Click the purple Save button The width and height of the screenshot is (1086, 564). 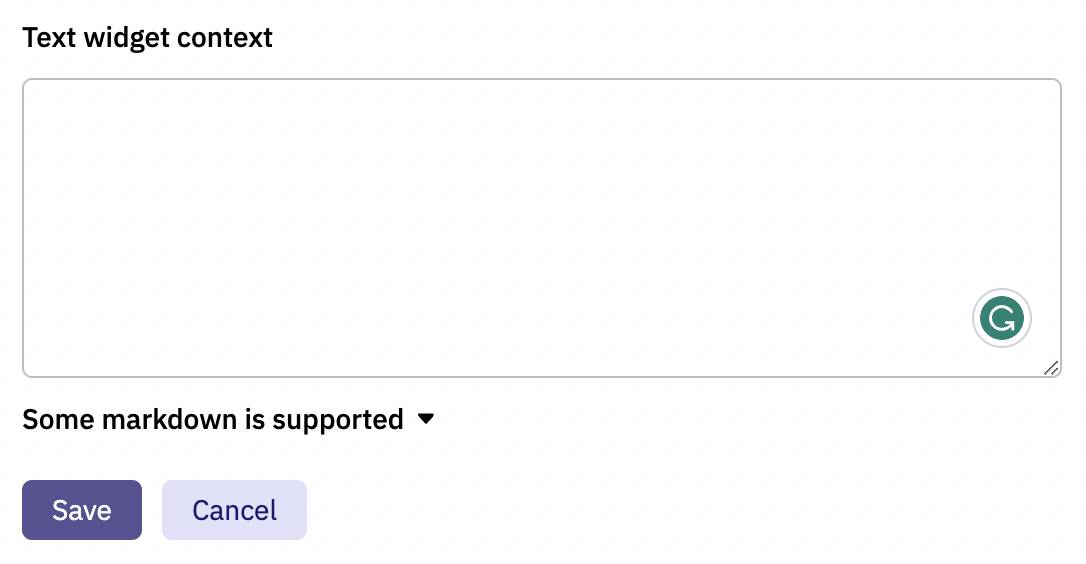coord(82,510)
